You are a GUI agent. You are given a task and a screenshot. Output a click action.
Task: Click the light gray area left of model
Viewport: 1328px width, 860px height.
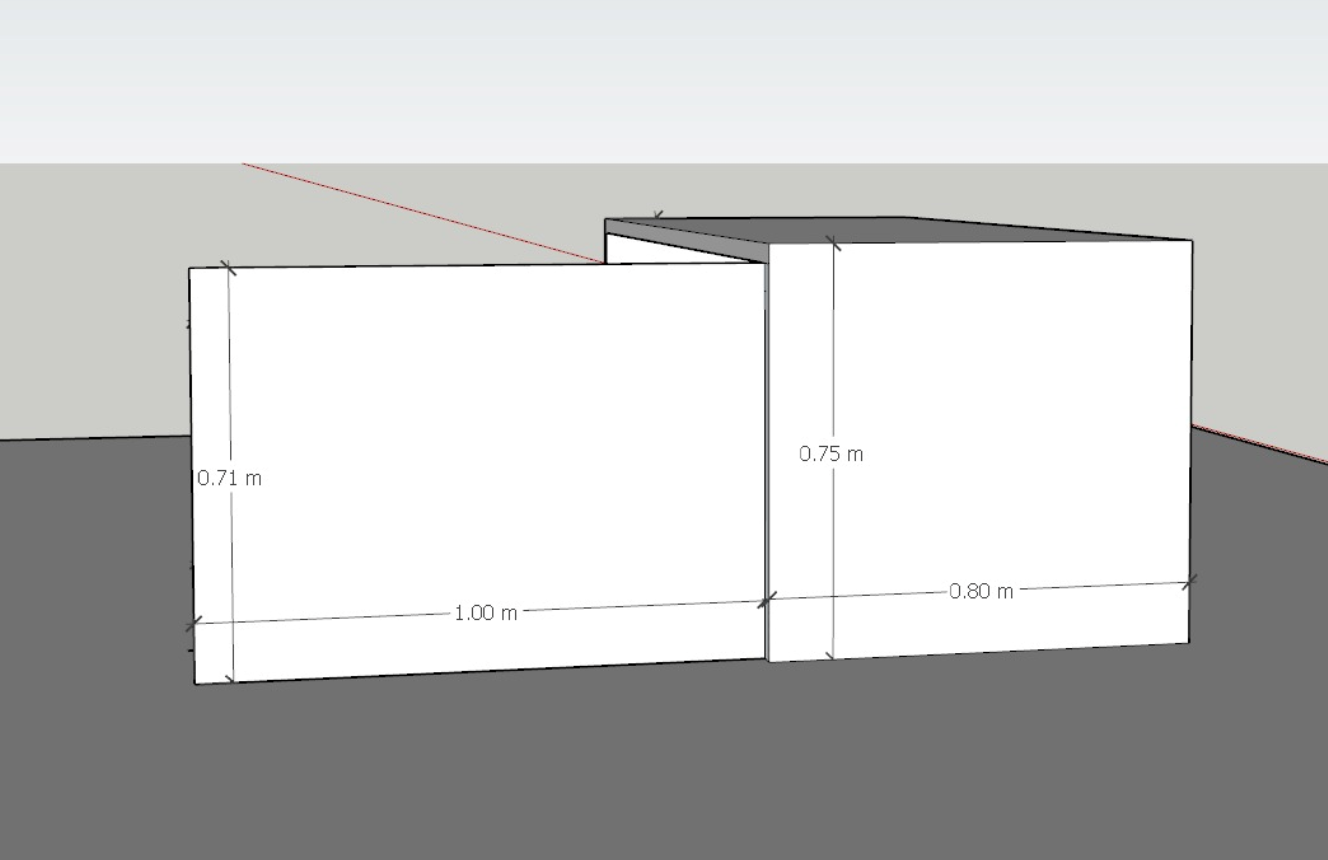tap(90, 300)
